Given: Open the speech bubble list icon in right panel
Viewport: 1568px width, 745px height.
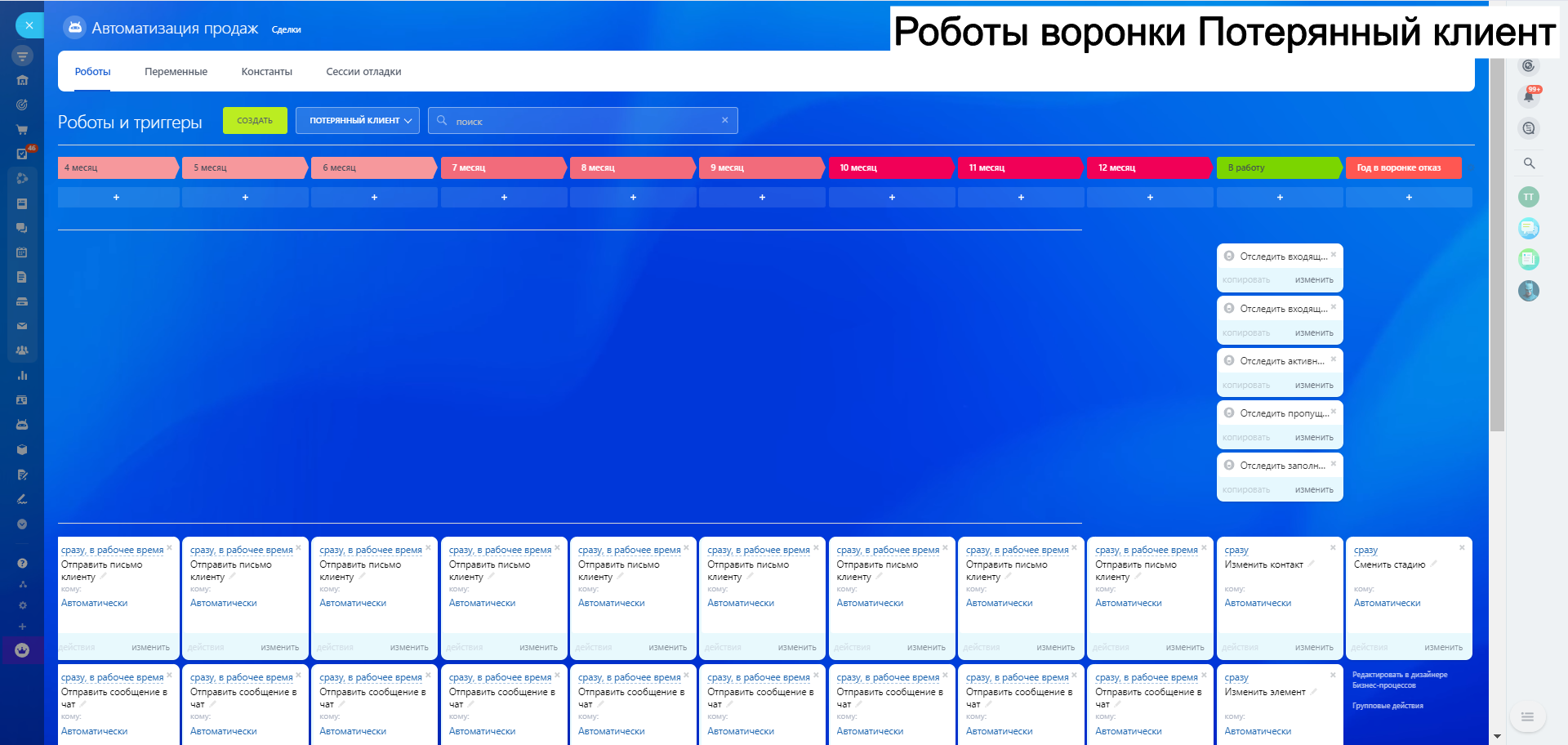Looking at the screenshot, I should pos(1529,128).
